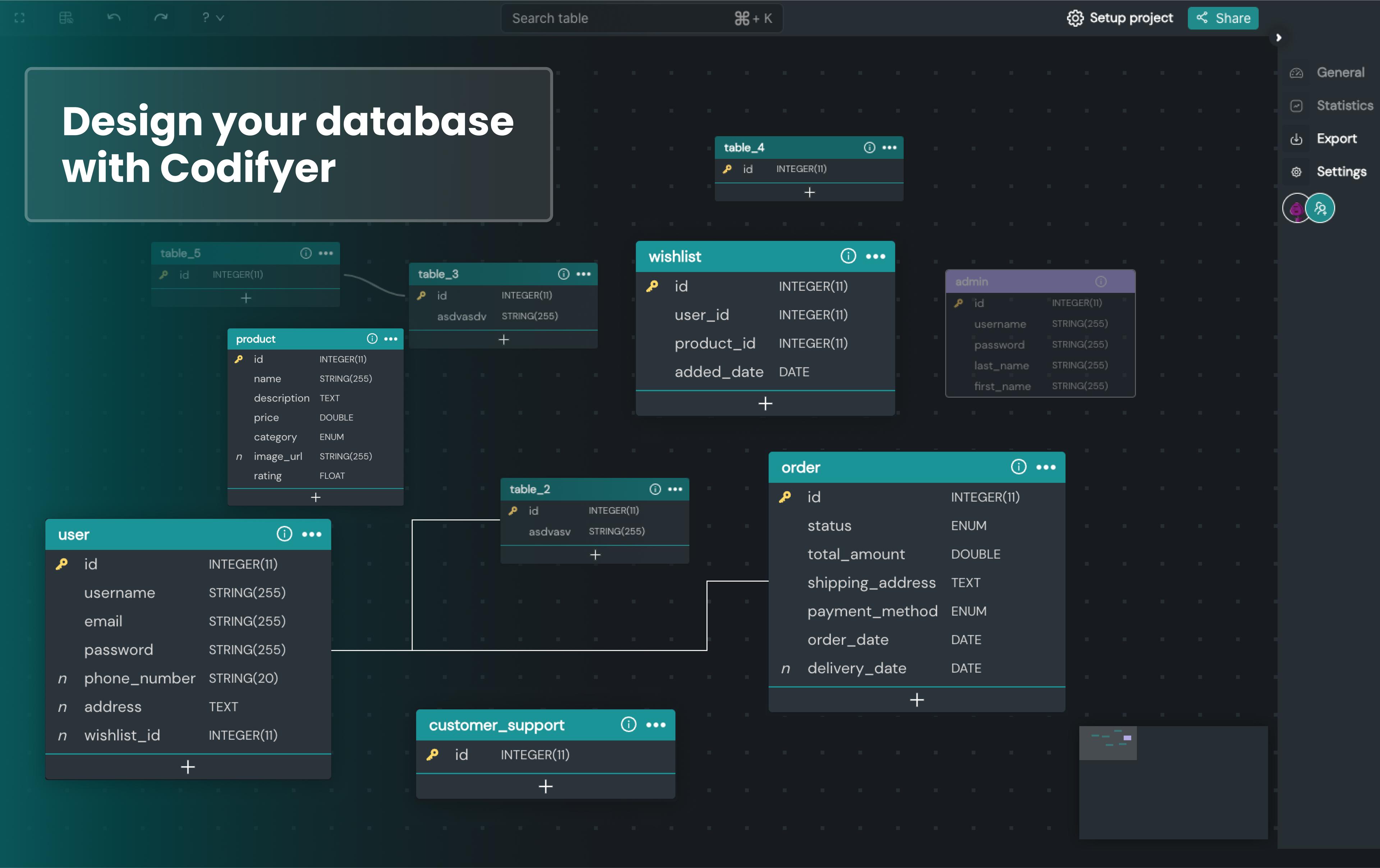Add a column to customer_support table
This screenshot has width=1380, height=868.
[546, 787]
